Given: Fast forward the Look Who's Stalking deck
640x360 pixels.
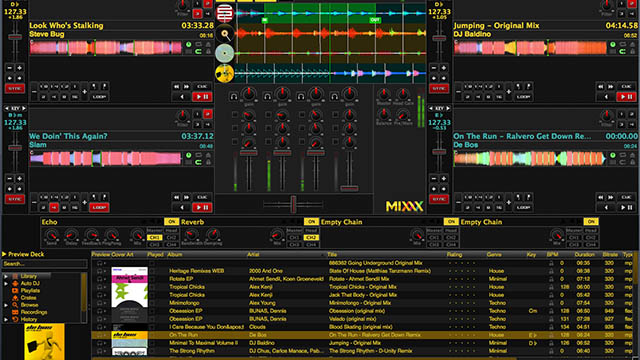Looking at the screenshot, I should pos(186,87).
